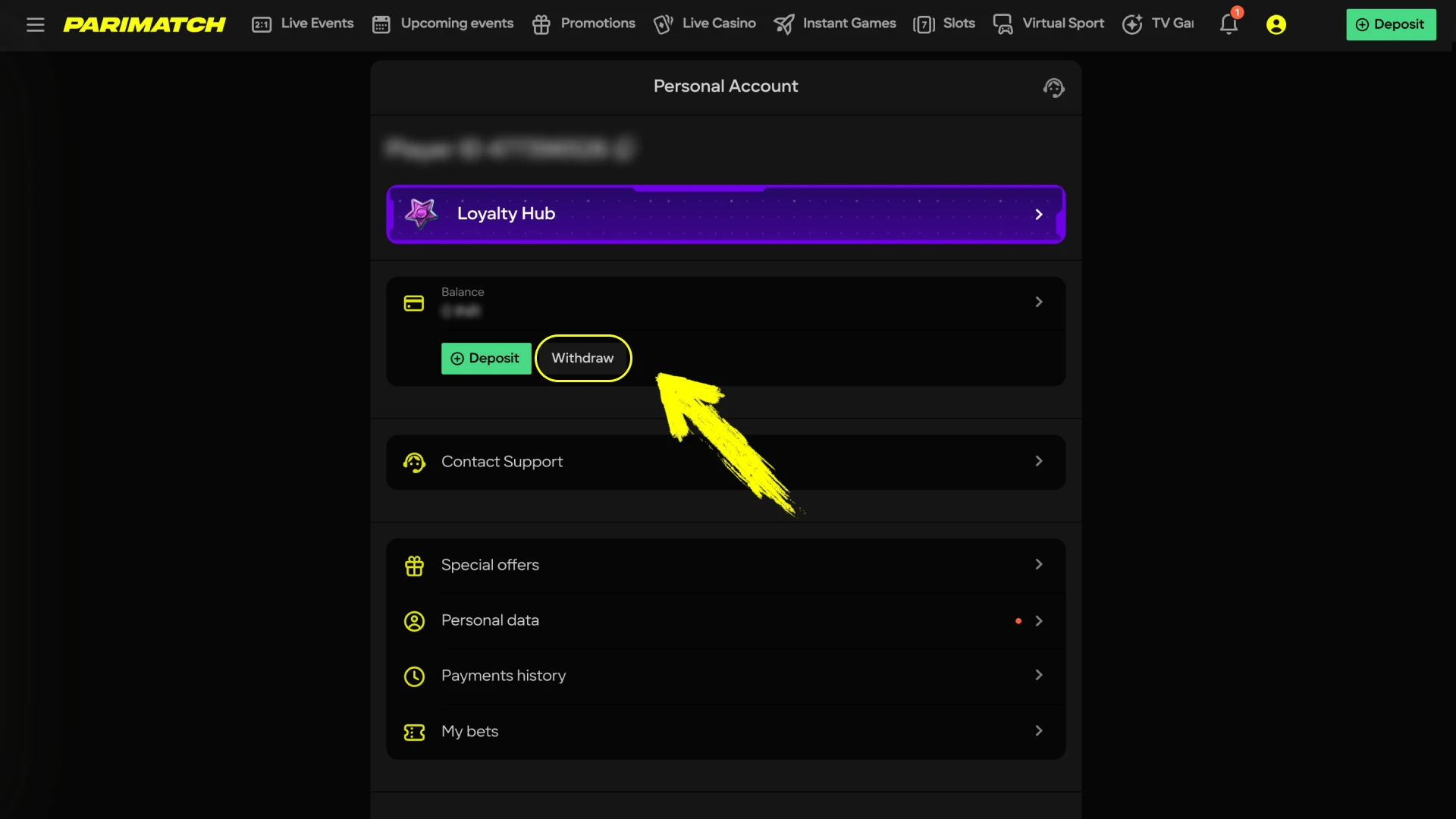Expand the Balance row chevron

[x=1038, y=302]
